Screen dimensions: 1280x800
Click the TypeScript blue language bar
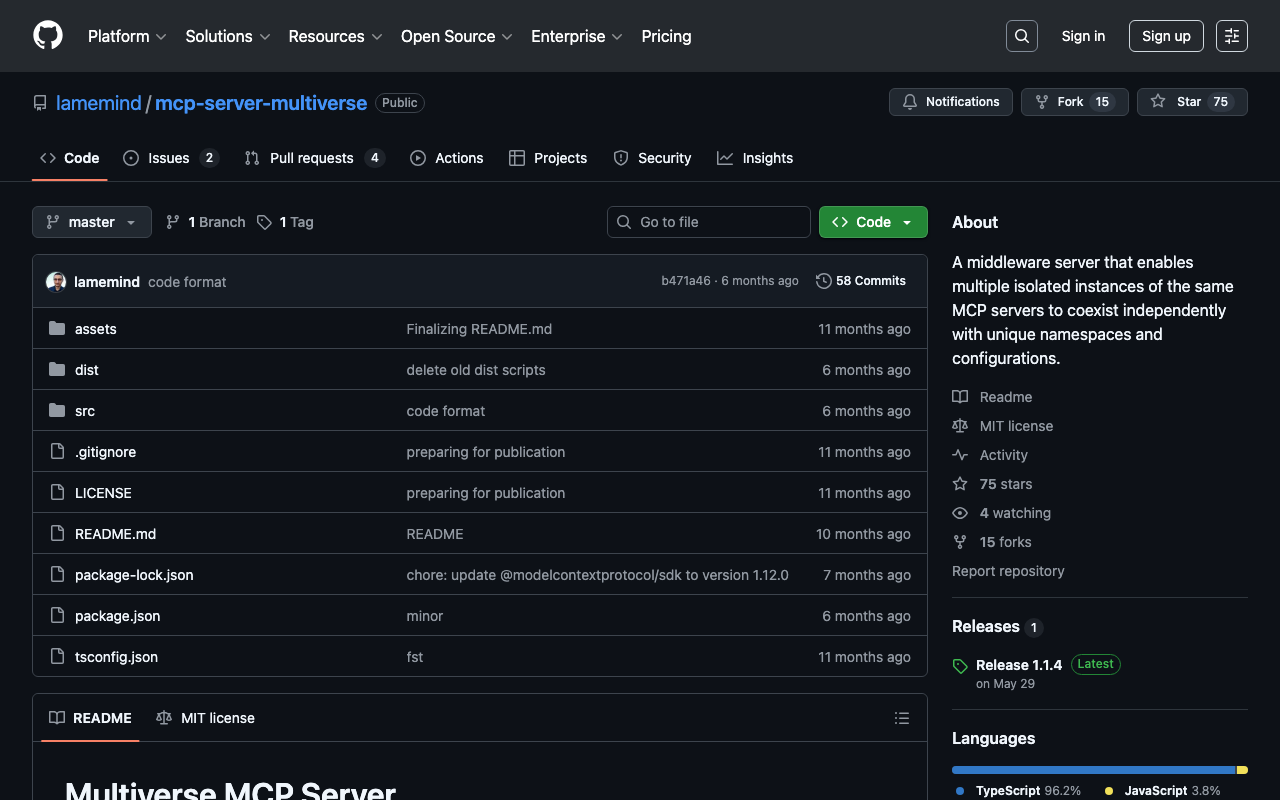(1093, 770)
